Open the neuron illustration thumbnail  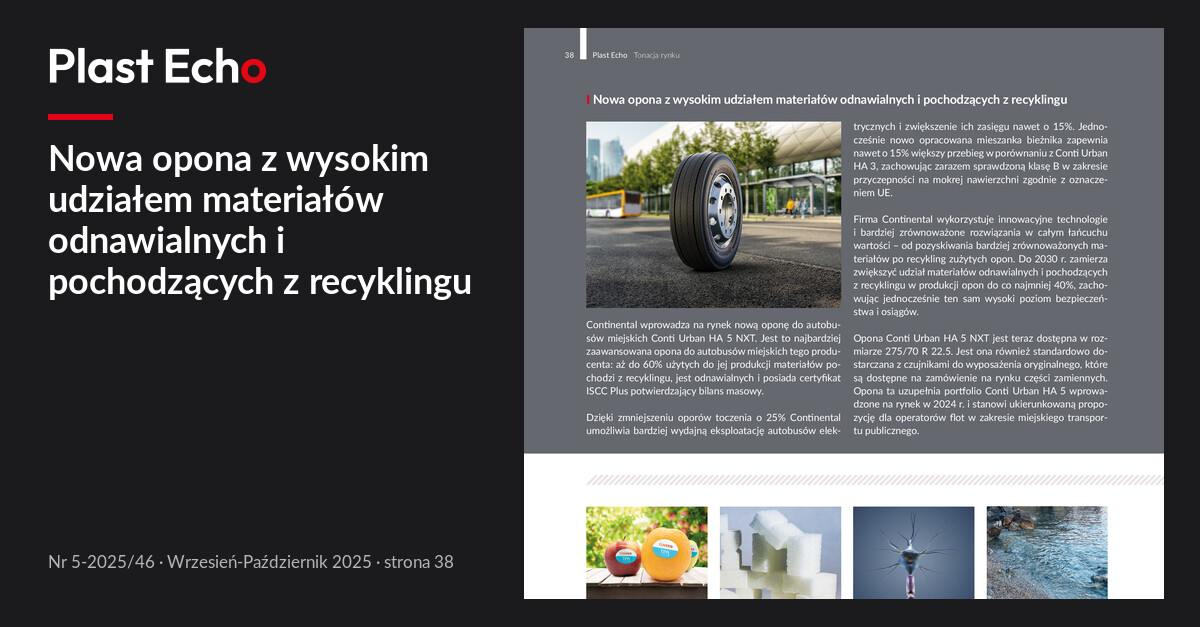tap(913, 552)
